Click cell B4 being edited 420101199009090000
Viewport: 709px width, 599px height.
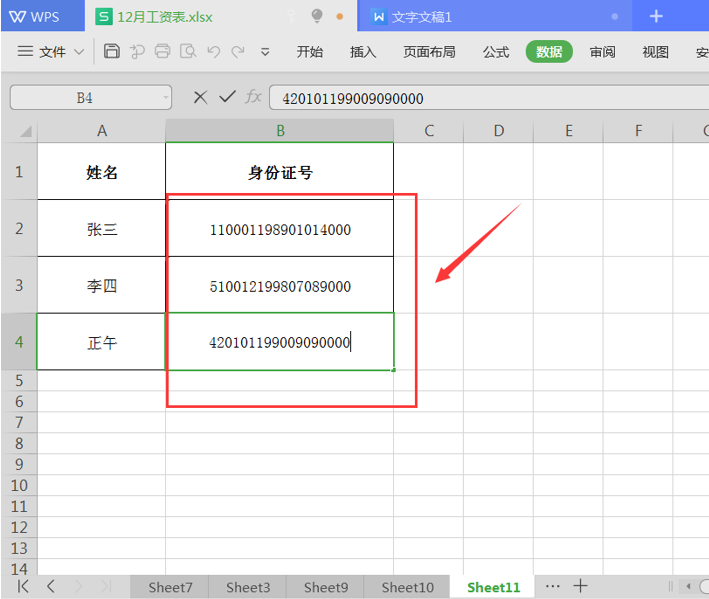pyautogui.click(x=280, y=342)
